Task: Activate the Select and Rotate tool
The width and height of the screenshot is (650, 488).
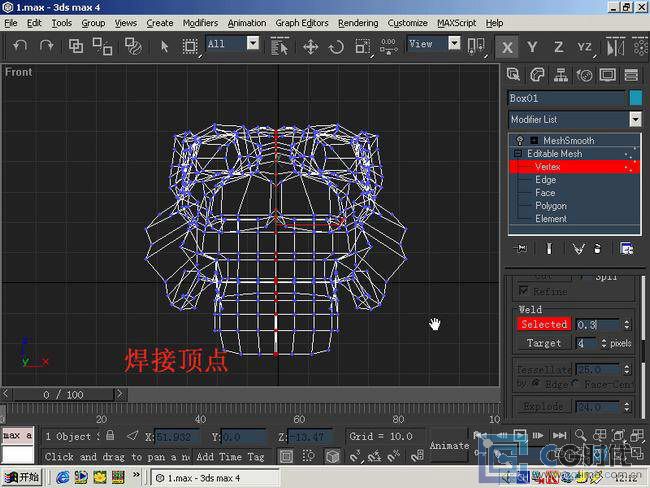Action: click(x=336, y=46)
